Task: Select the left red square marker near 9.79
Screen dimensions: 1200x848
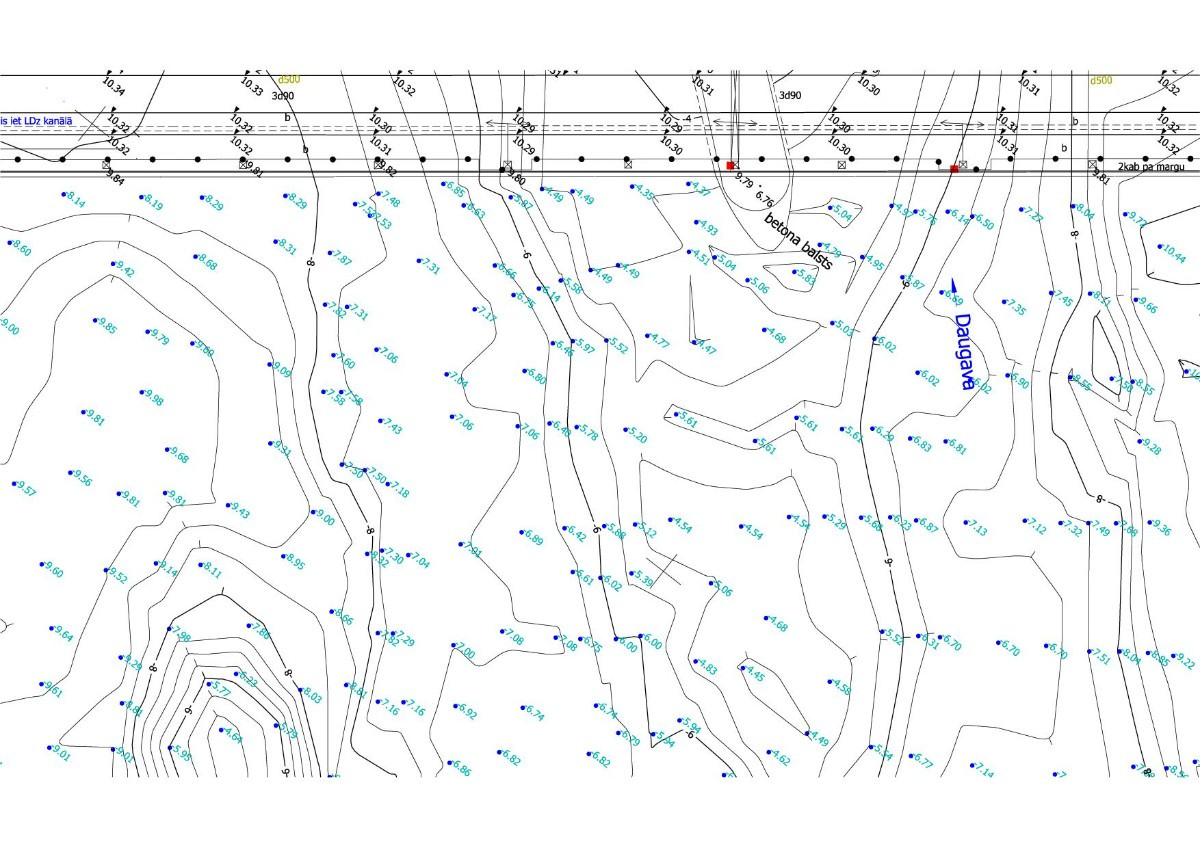Action: (x=731, y=165)
